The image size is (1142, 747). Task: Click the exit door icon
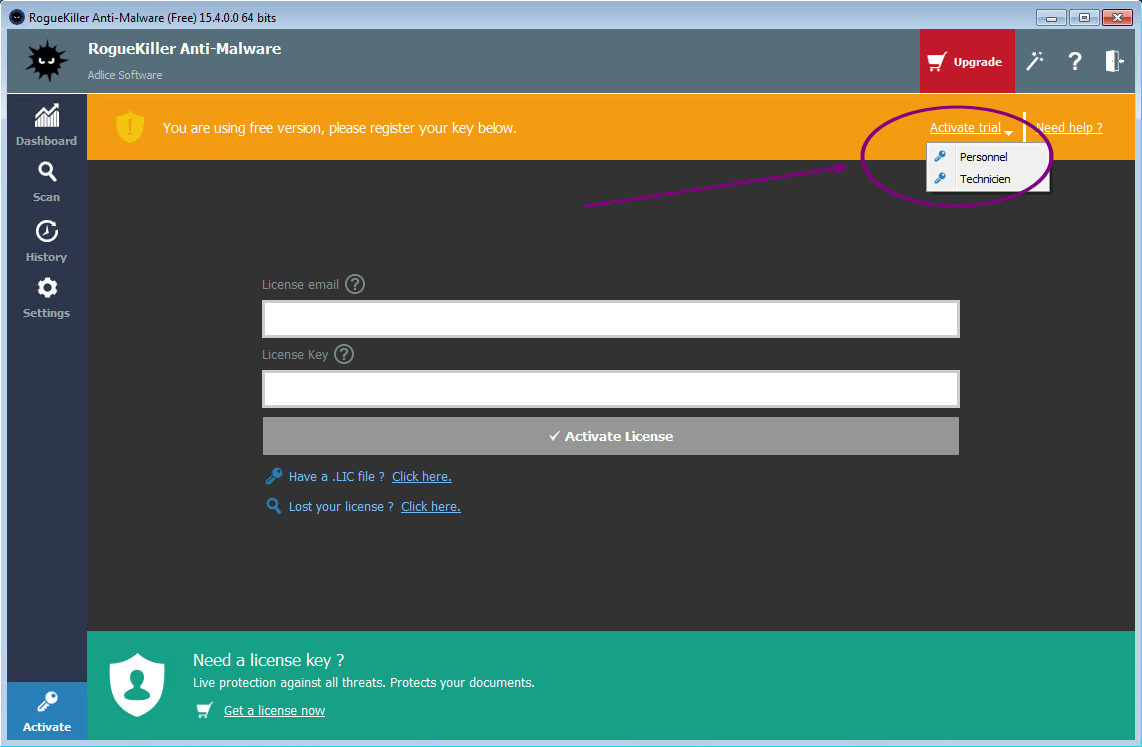pos(1114,61)
